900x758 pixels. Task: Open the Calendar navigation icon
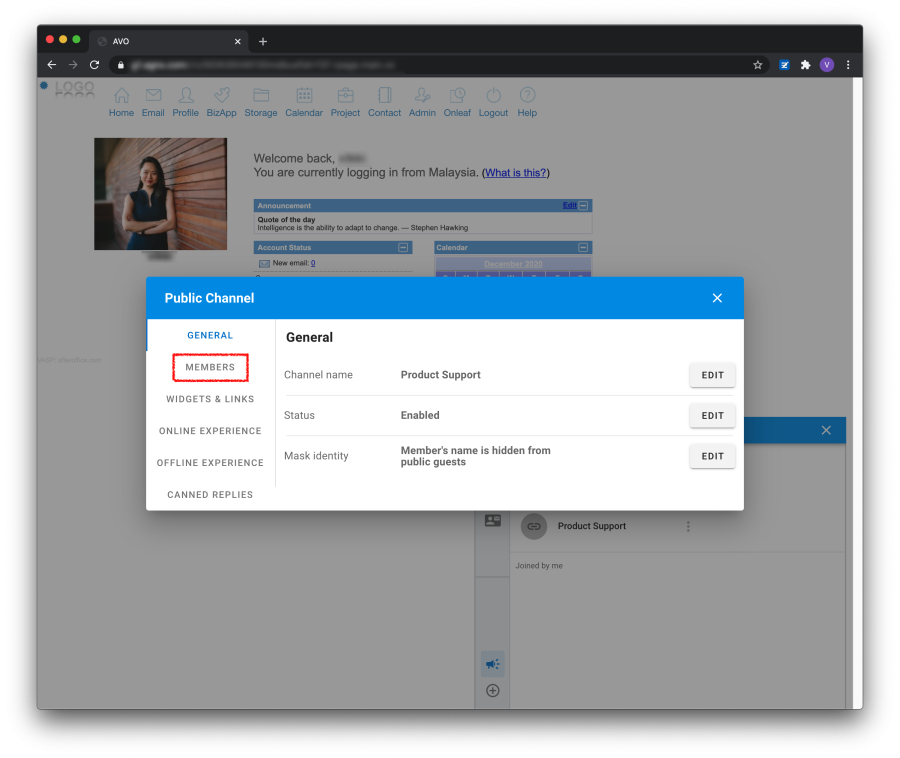click(x=304, y=96)
